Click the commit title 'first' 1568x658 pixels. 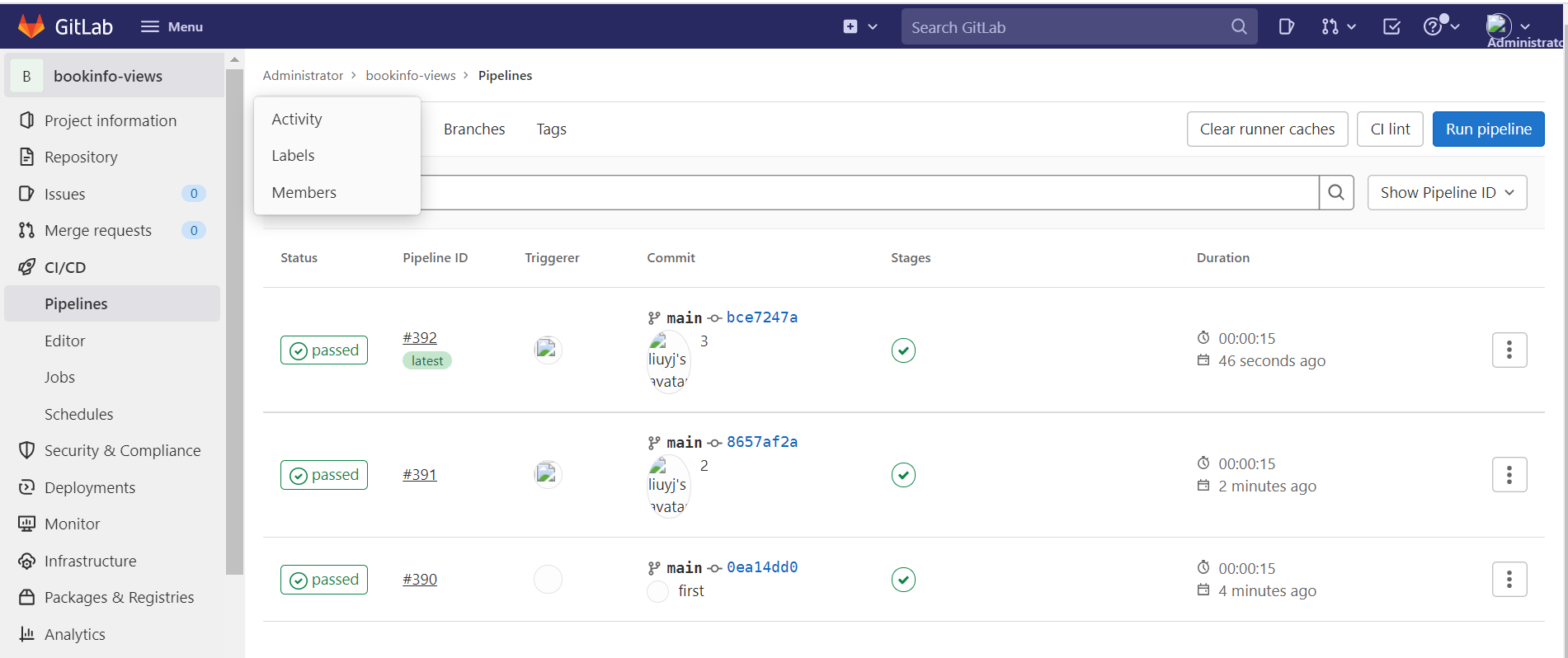pos(691,590)
